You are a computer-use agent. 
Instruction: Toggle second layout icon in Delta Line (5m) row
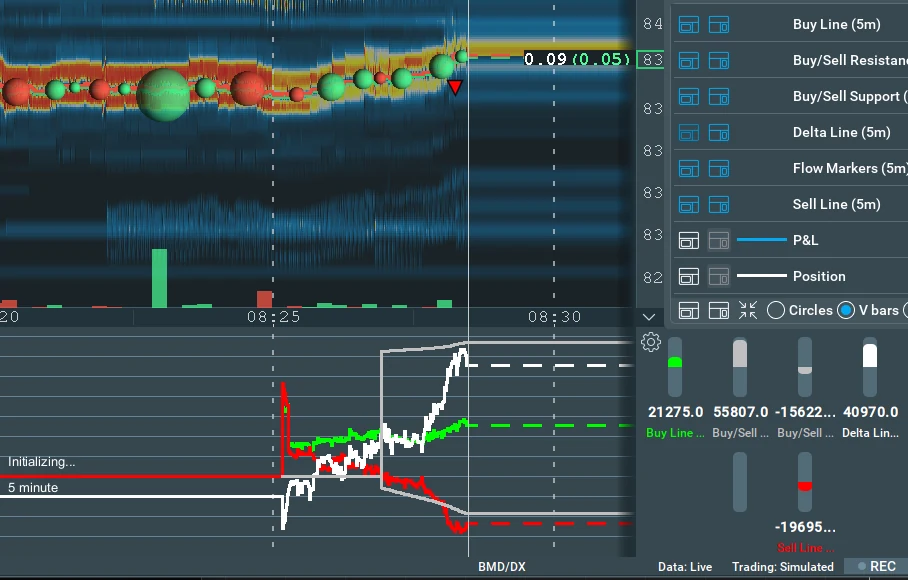[x=719, y=133]
